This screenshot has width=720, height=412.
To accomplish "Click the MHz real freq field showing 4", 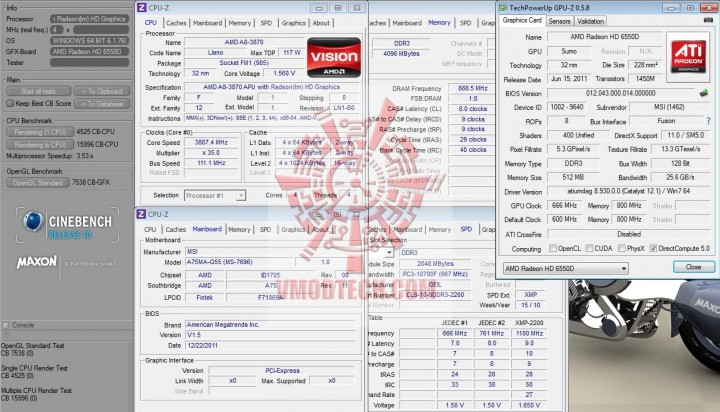I will pos(56,29).
